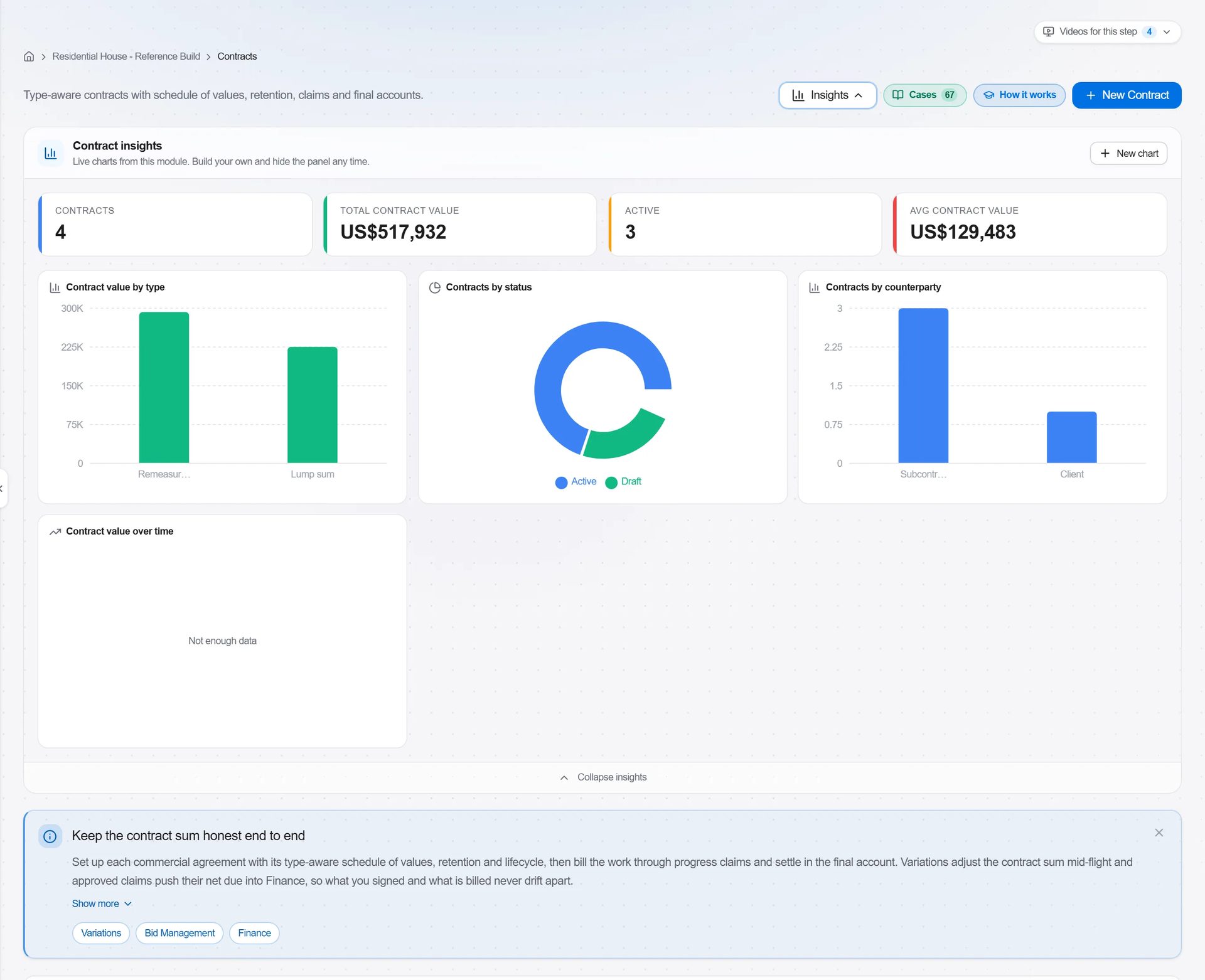
Task: Expand the collapsed sidebar arrow handle
Action: point(3,488)
